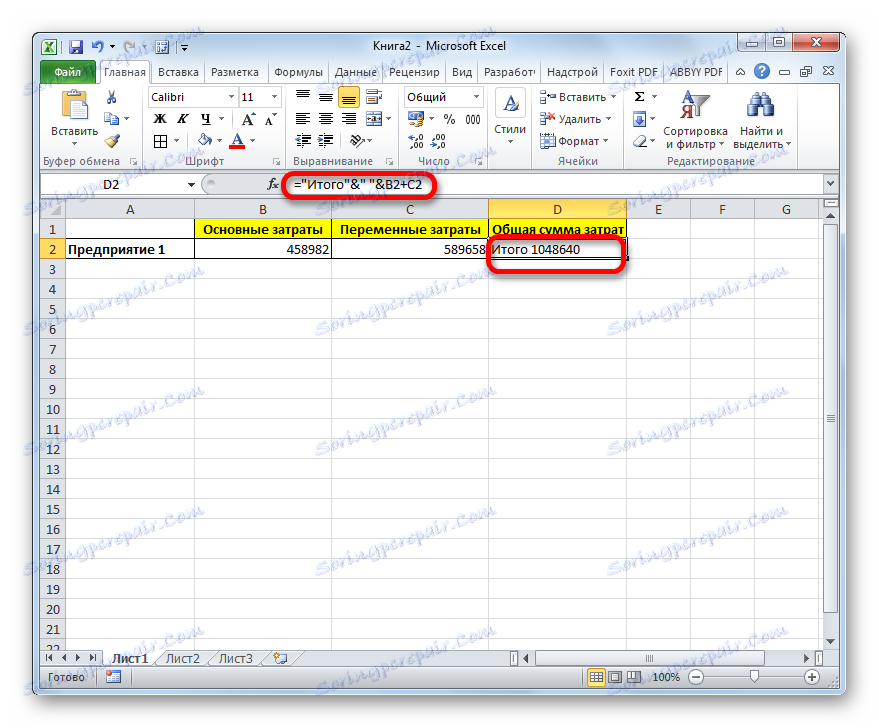Image resolution: width=879 pixels, height=728 pixels.
Task: Open the number format dropdown showing Общий
Action: coord(477,96)
